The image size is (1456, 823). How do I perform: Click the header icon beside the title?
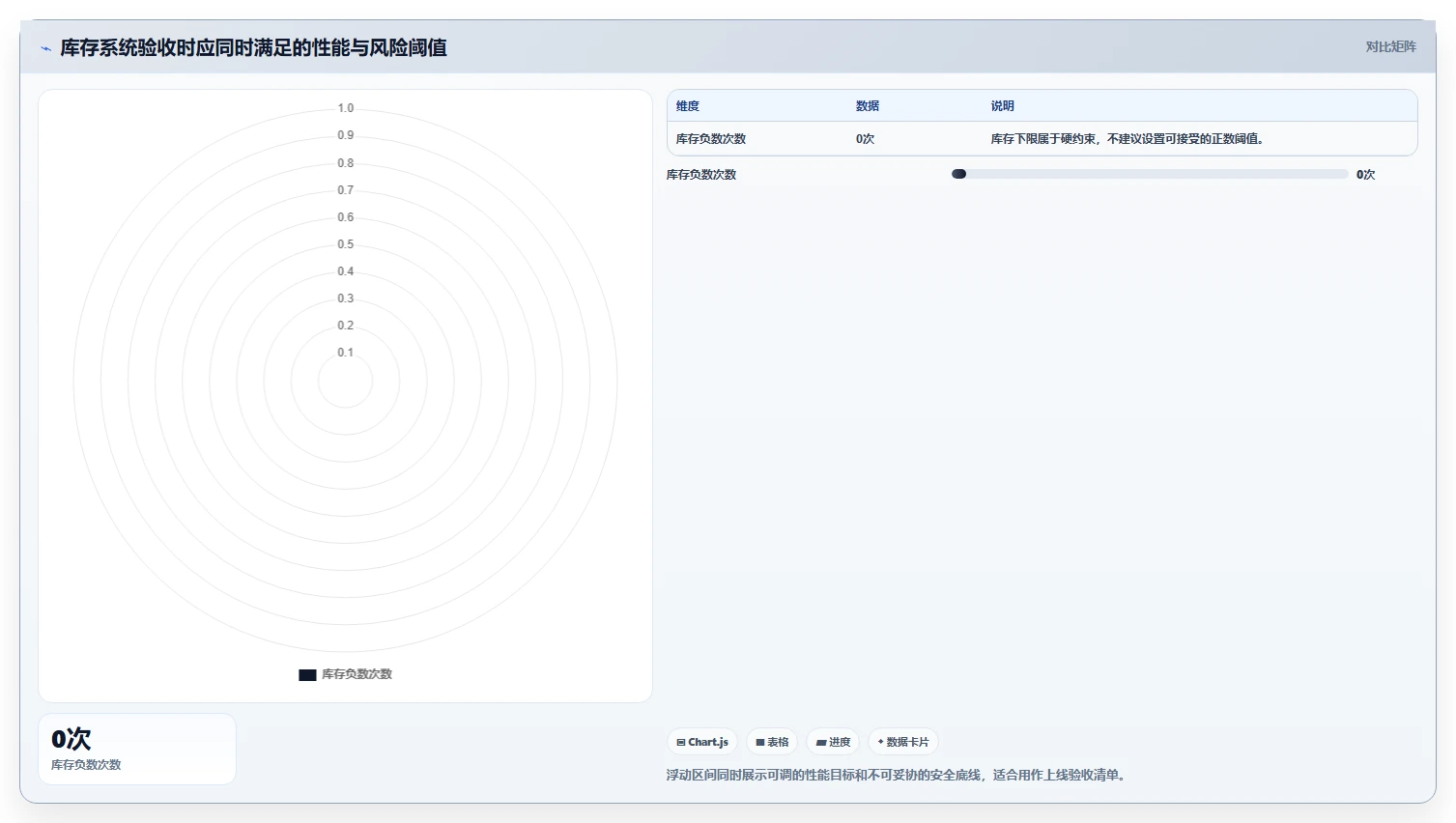coord(45,48)
